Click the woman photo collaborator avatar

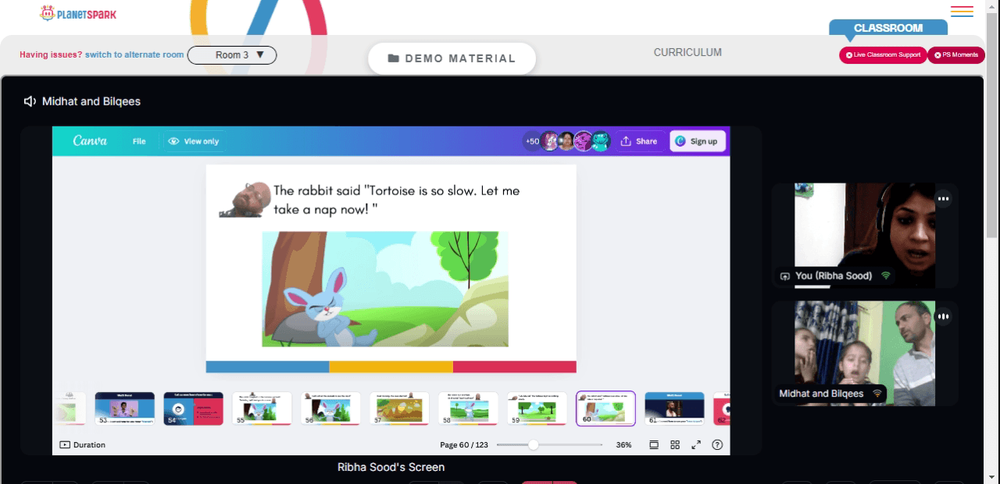566,141
